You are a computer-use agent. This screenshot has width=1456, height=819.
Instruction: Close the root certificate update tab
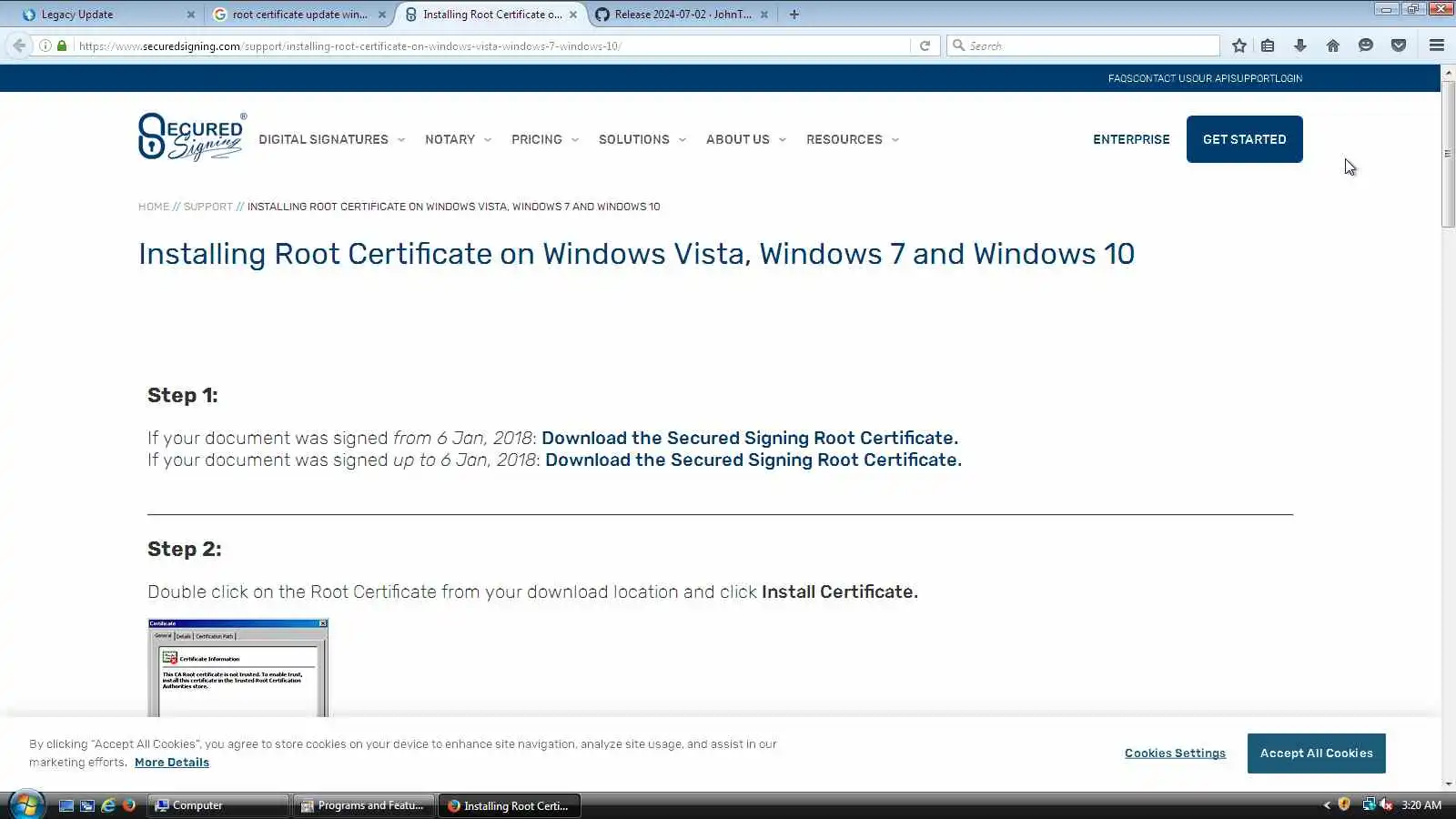pyautogui.click(x=382, y=15)
